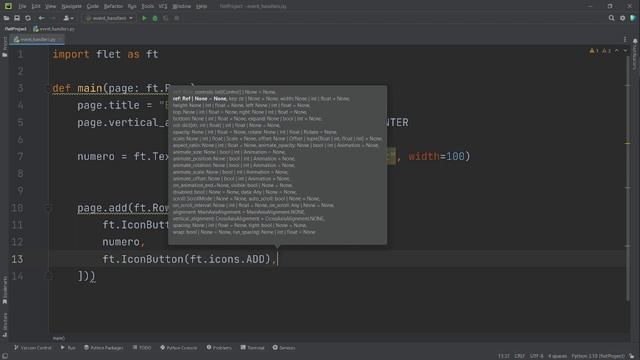Click the Save All toolbar icon
This screenshot has width=640, height=360.
click(17, 18)
